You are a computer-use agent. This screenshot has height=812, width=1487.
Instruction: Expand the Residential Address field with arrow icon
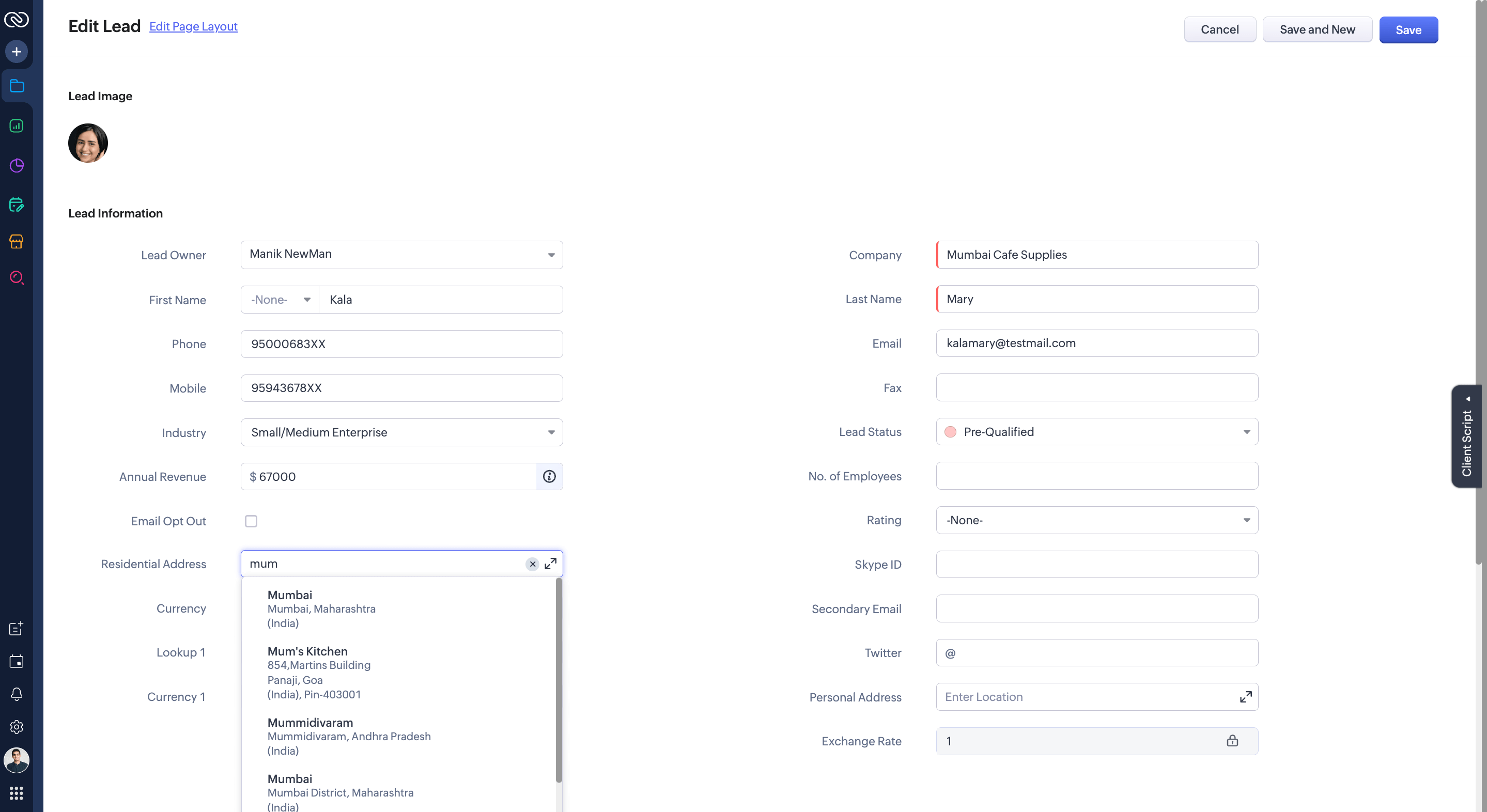pos(551,564)
